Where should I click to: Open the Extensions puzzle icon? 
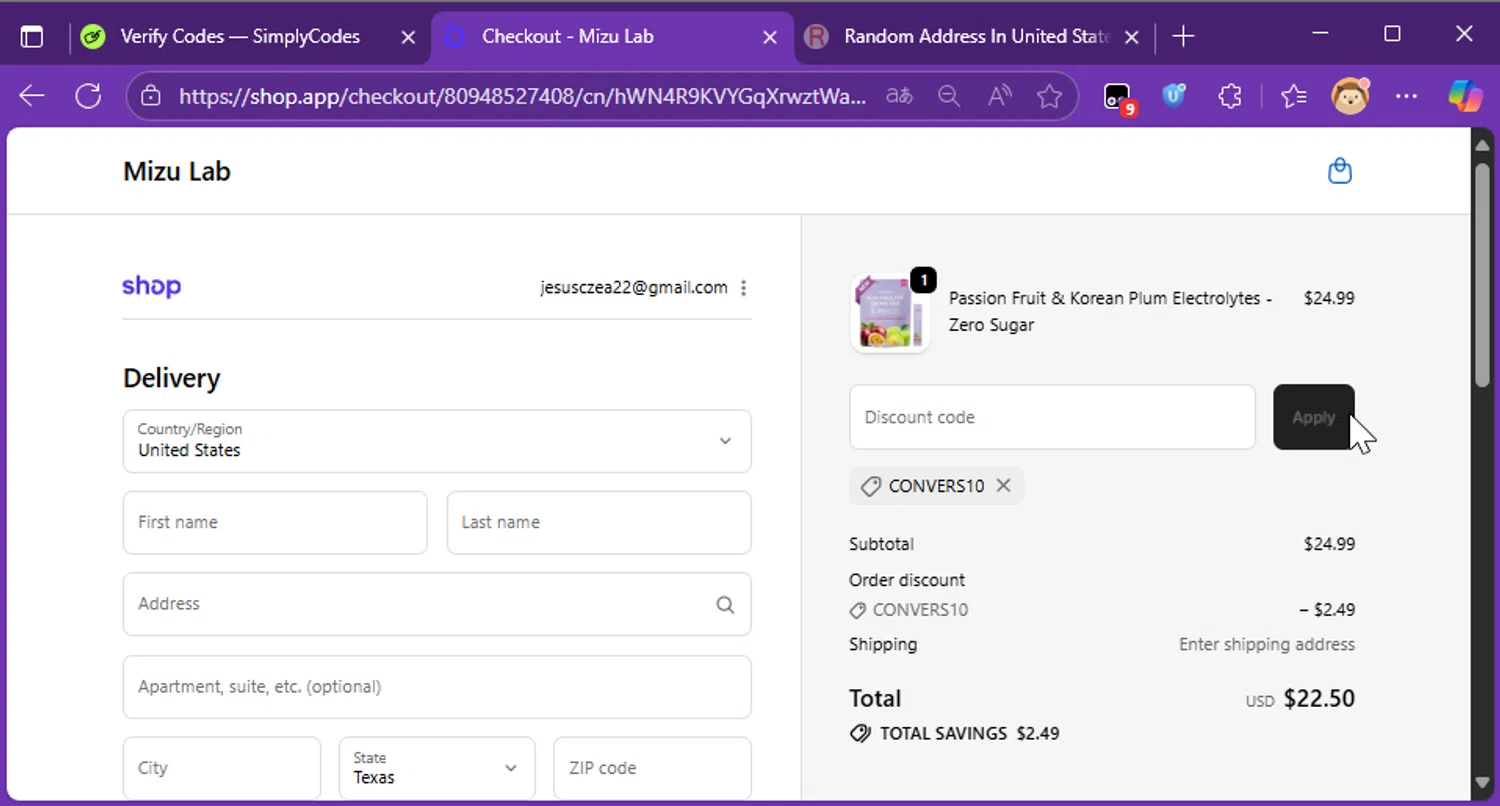(1230, 96)
